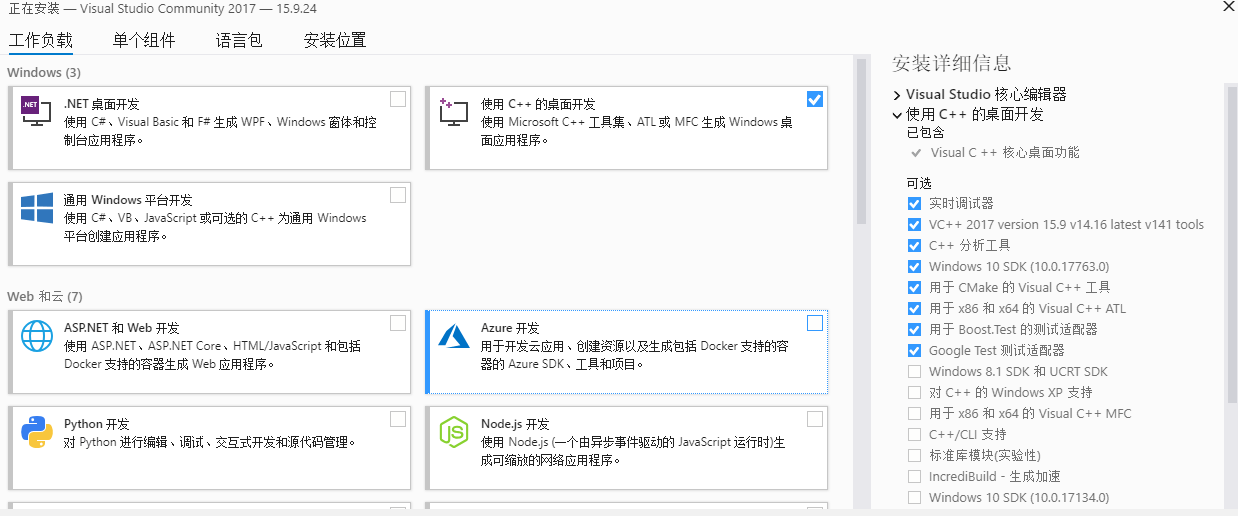Select the Python 开发 card title
Screen dimensions: 1238x516
97,424
